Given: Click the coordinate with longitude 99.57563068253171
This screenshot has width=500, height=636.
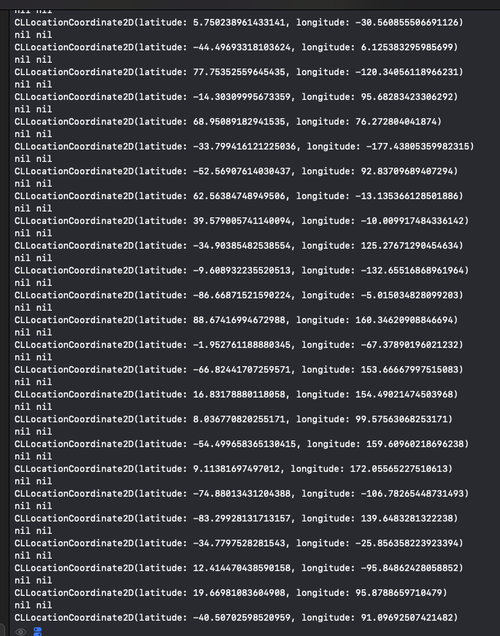Looking at the screenshot, I should click(233, 419).
